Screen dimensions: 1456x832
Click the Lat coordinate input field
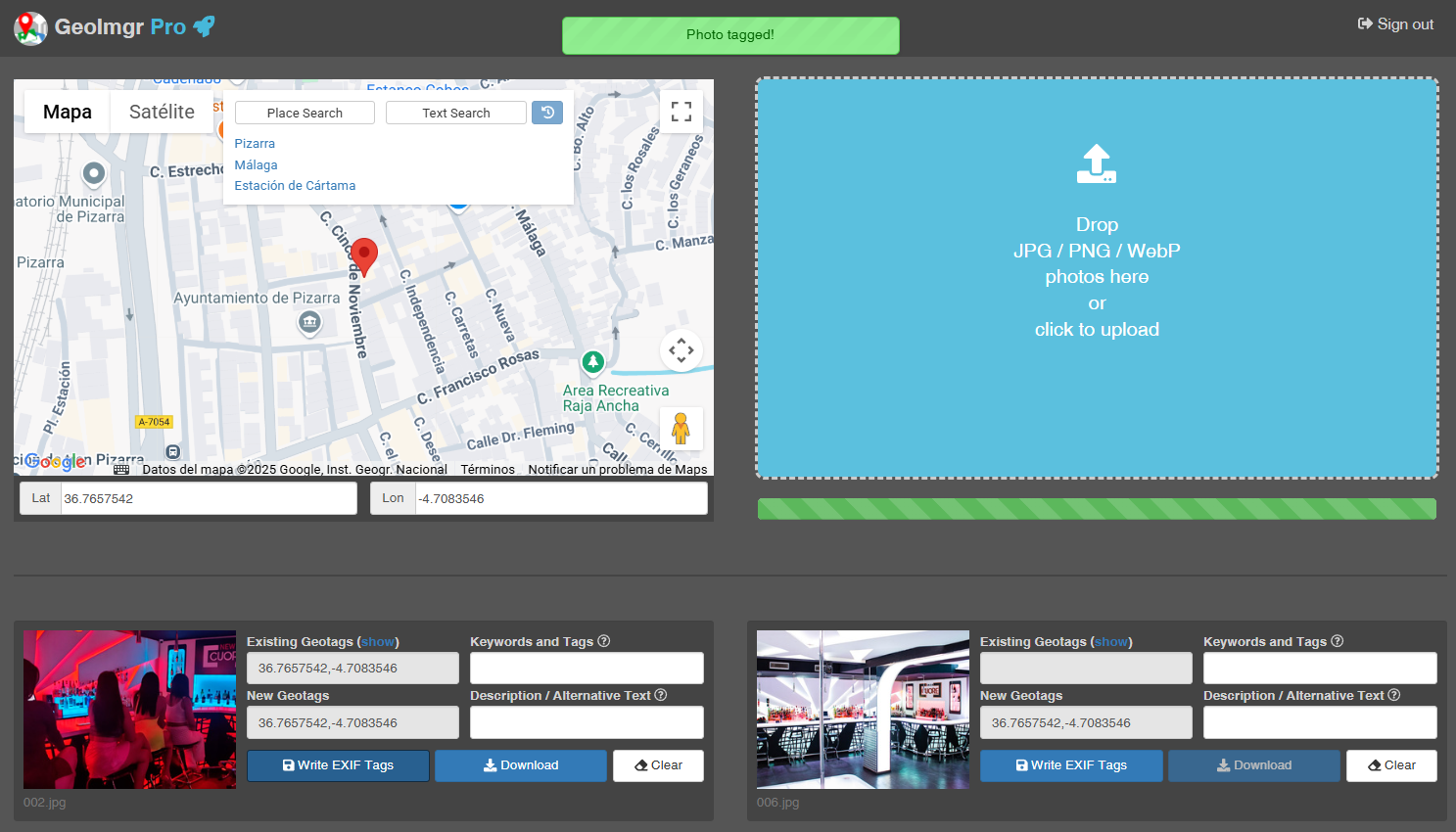click(209, 498)
